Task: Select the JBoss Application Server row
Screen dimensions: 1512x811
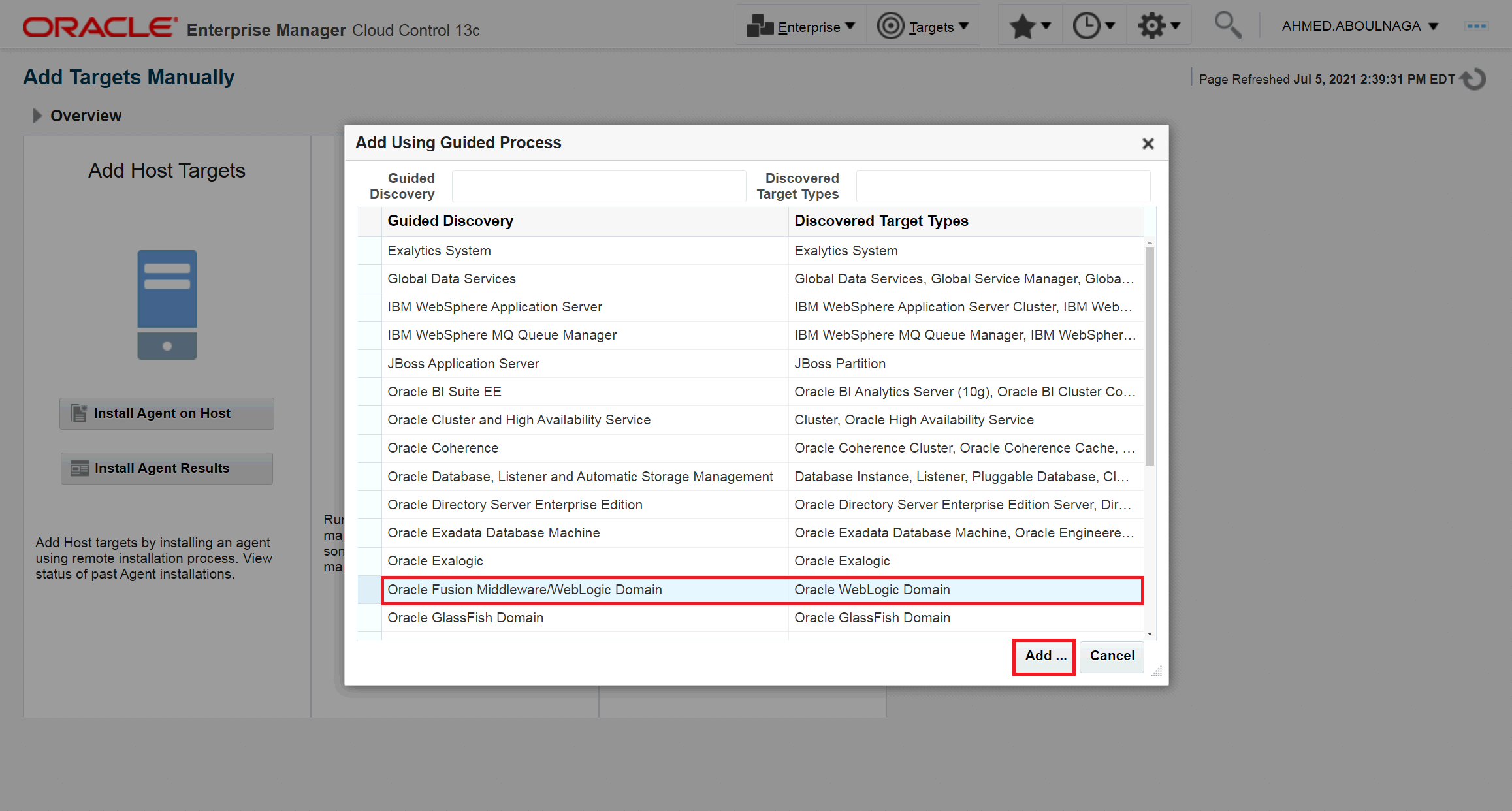Action: pos(463,364)
